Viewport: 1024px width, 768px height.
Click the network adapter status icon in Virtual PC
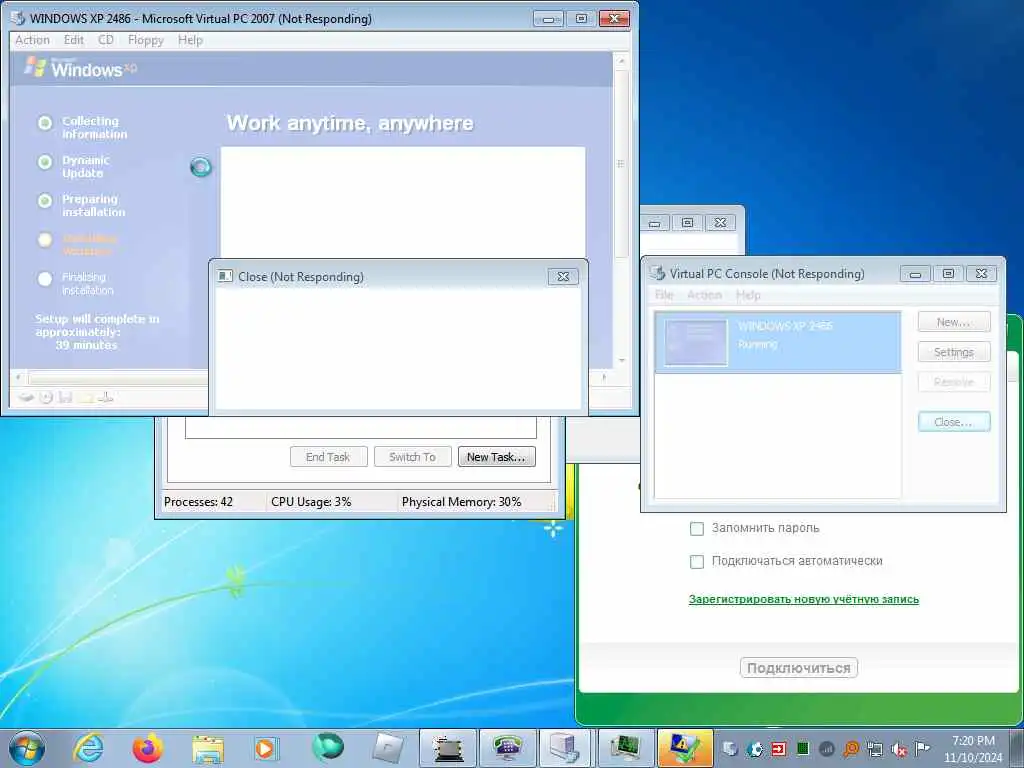click(106, 397)
